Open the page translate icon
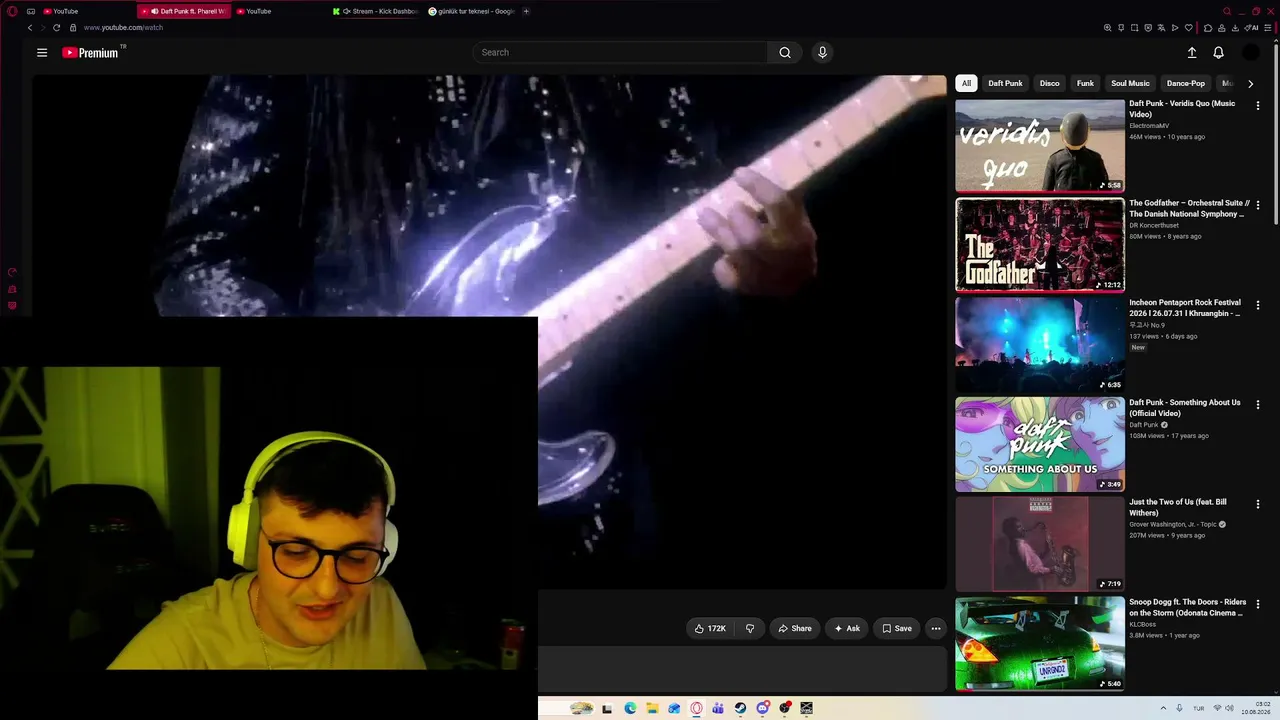The width and height of the screenshot is (1280, 720). pos(1161,28)
